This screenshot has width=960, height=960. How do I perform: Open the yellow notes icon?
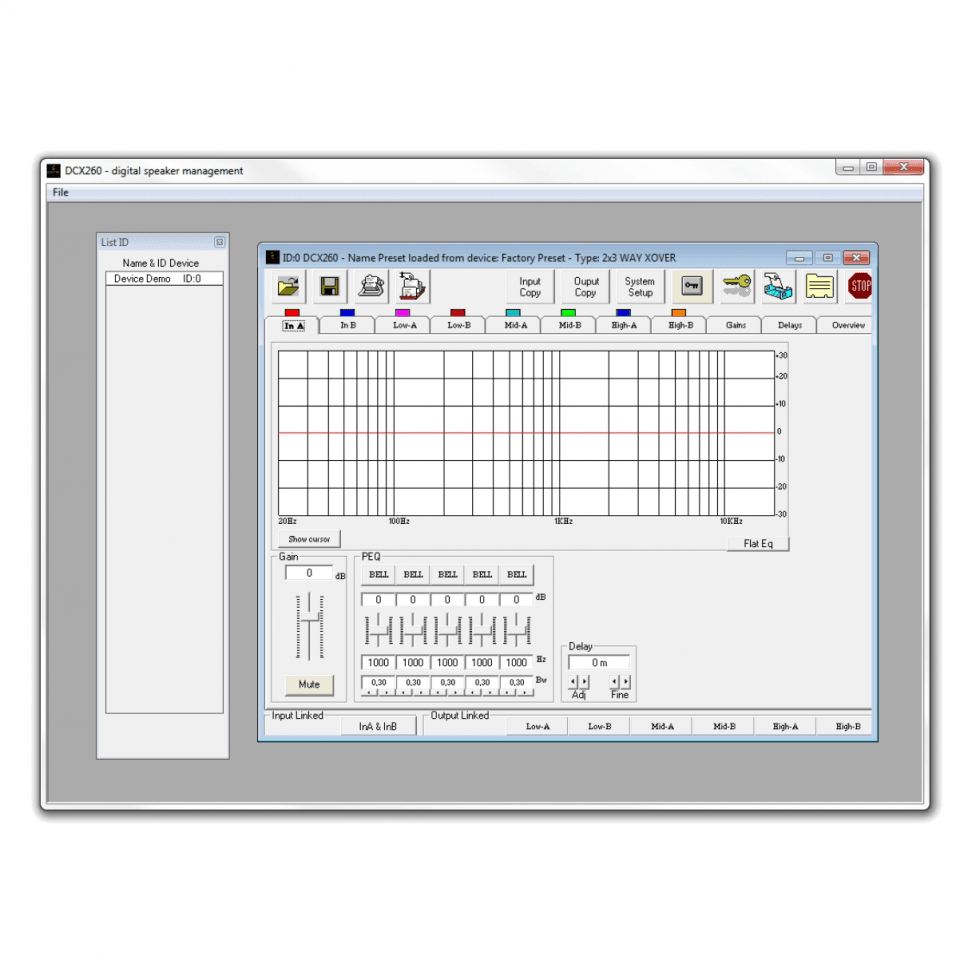click(819, 286)
